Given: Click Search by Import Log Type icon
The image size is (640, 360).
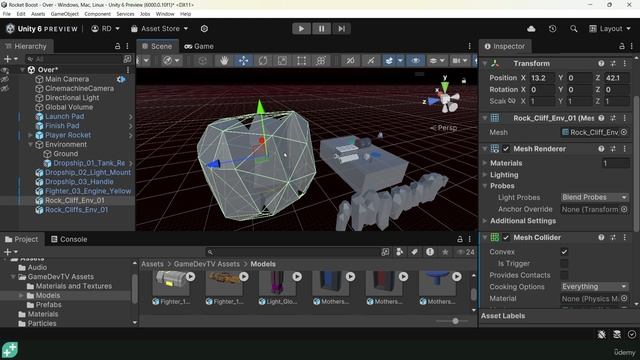Looking at the screenshot, I should [430, 252].
